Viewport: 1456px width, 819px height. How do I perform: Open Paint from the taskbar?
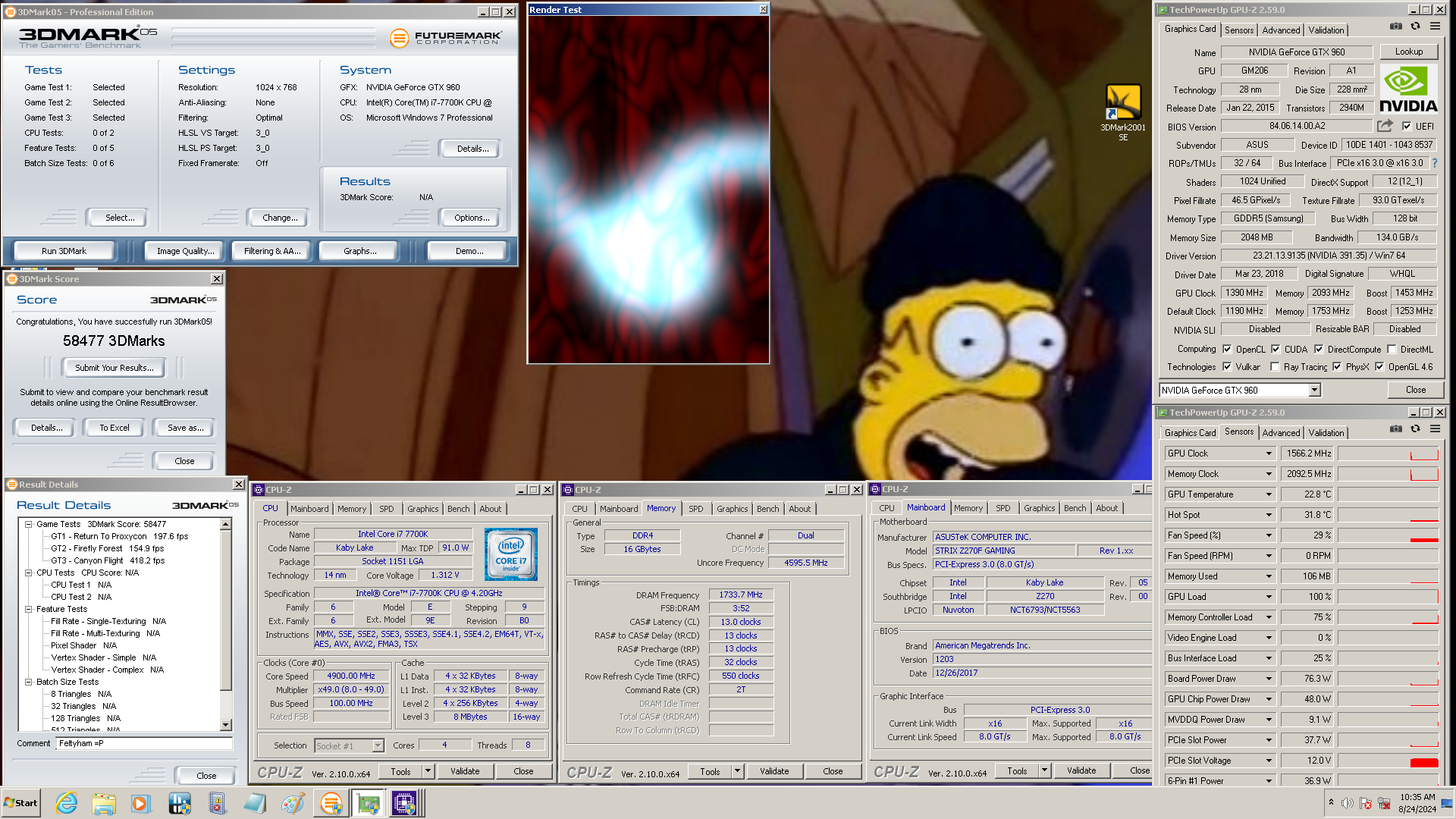coord(293,803)
